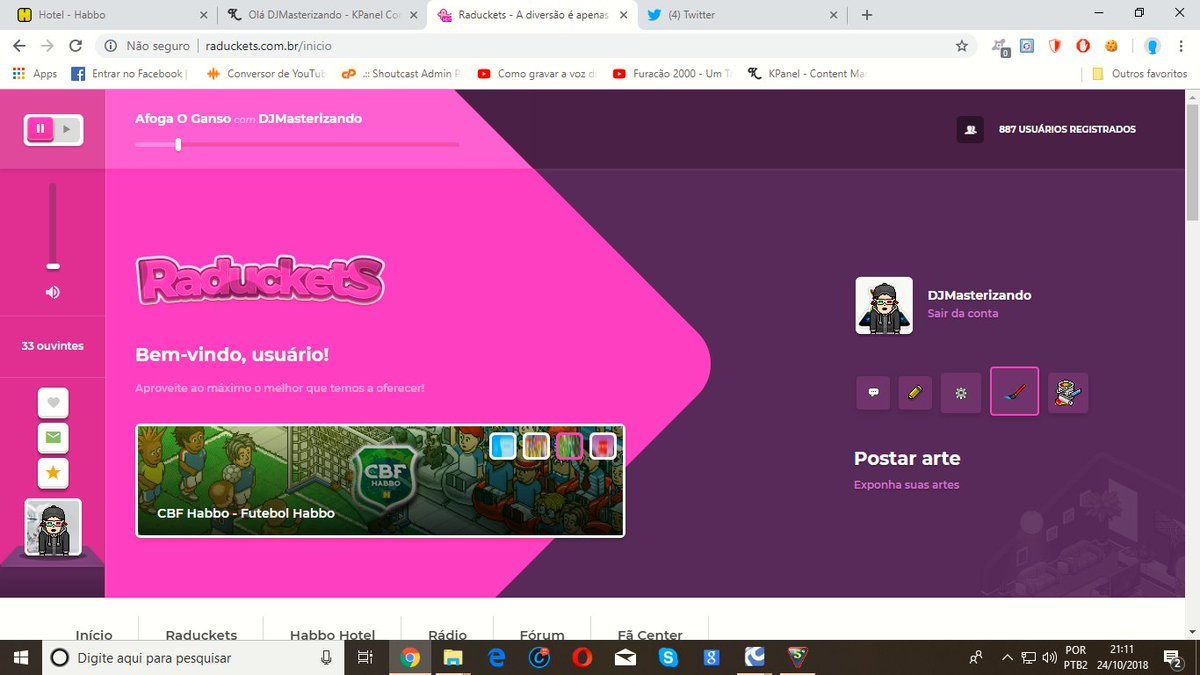Open a new browser tab
The height and width of the screenshot is (675, 1200).
tap(867, 15)
